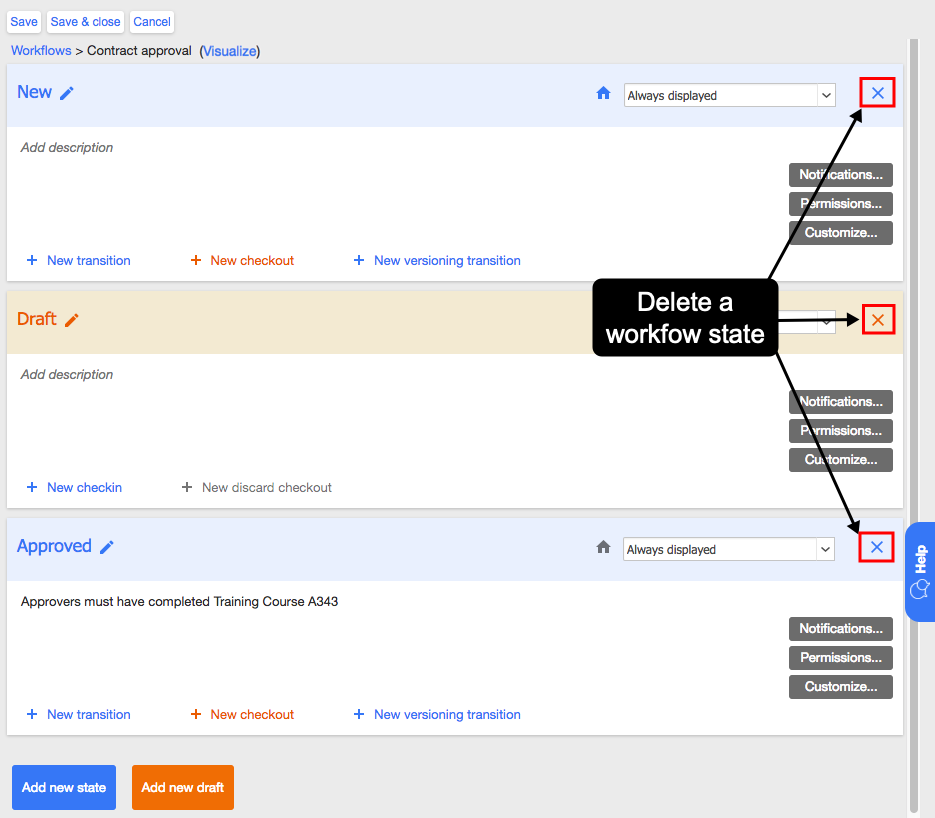Open Notifications for the Approved state

pyautogui.click(x=841, y=628)
